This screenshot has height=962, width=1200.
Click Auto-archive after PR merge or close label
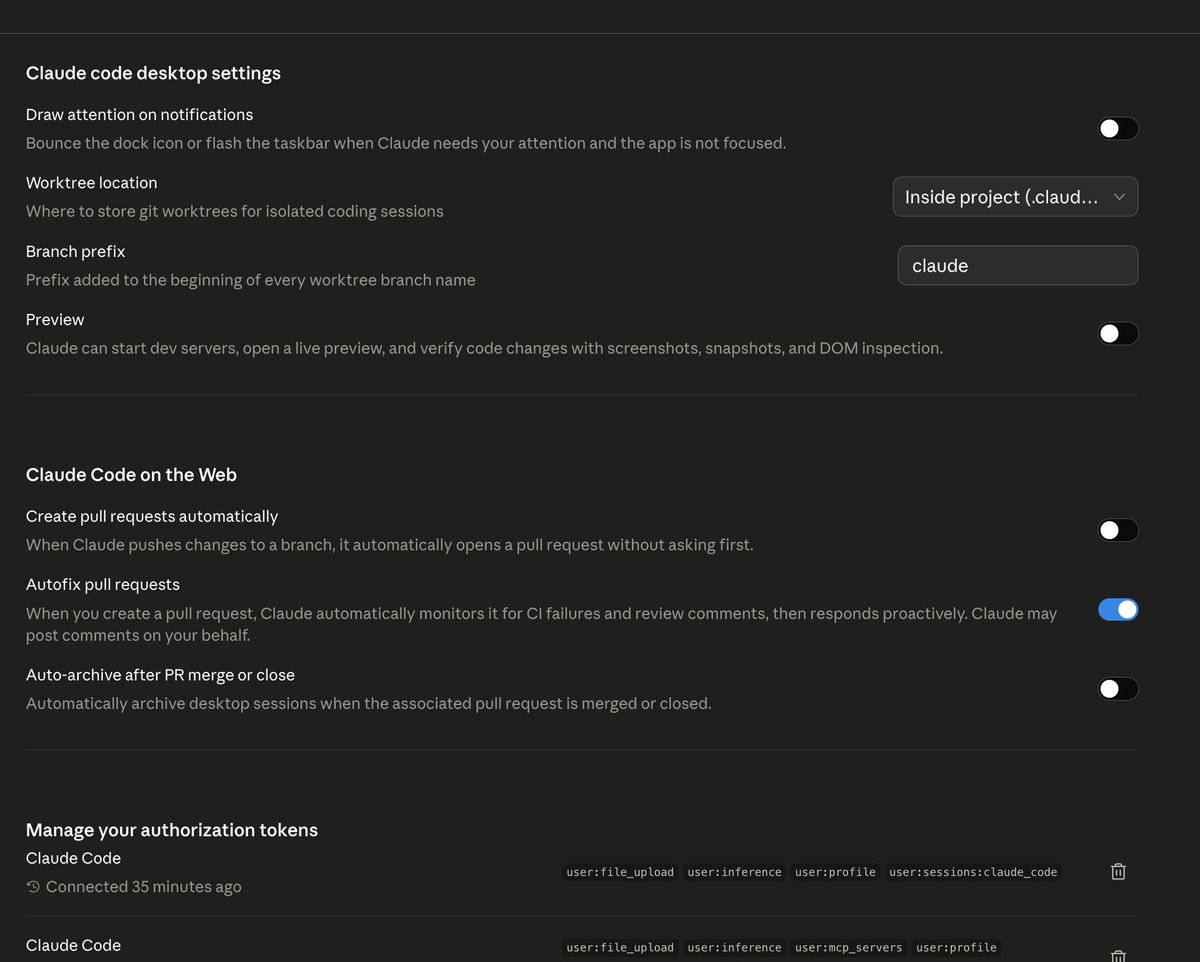point(160,675)
